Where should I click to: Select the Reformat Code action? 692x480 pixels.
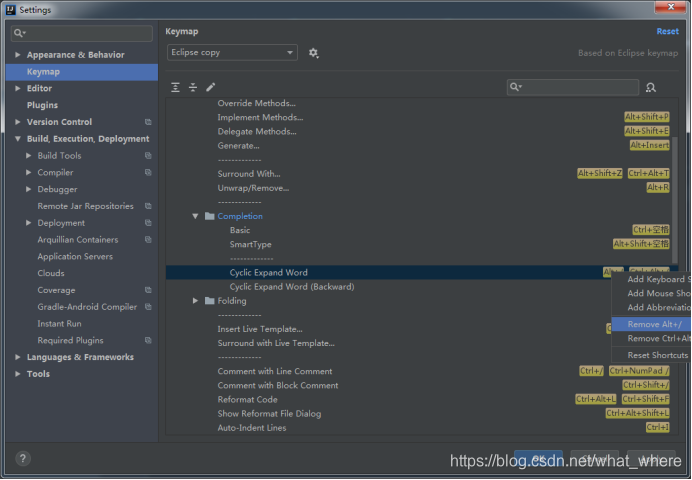point(247,400)
